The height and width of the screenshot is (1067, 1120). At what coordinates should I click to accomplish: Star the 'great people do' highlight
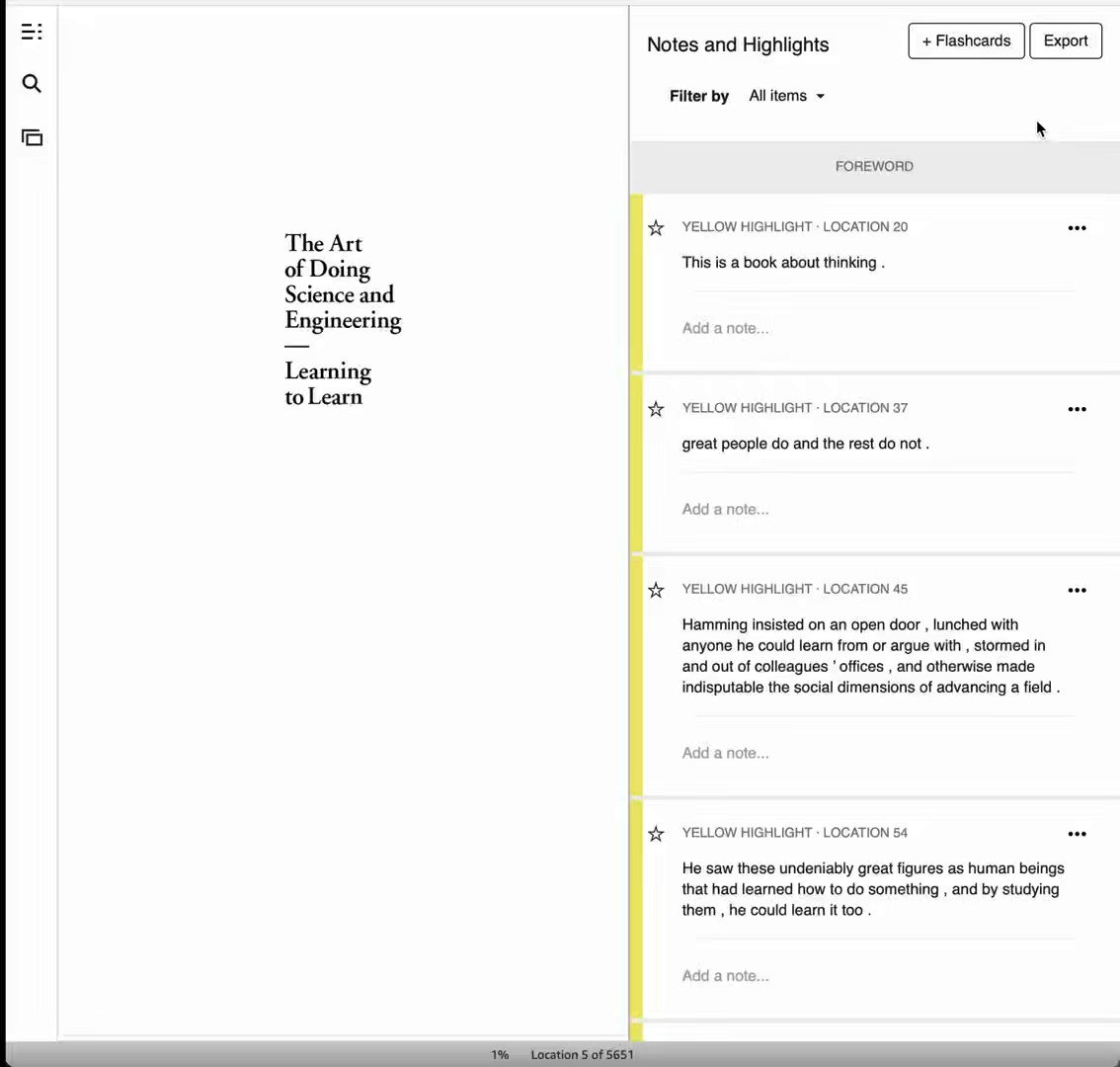pos(656,409)
